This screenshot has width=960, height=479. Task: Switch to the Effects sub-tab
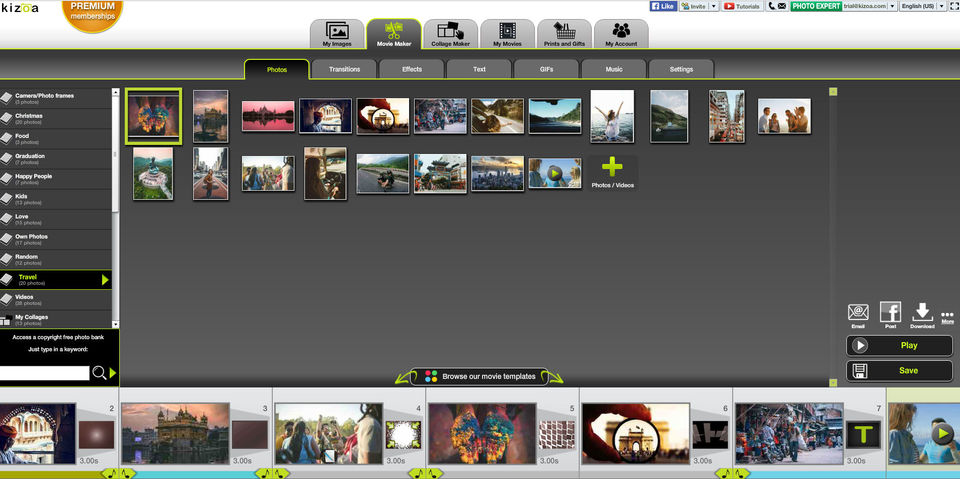[411, 69]
